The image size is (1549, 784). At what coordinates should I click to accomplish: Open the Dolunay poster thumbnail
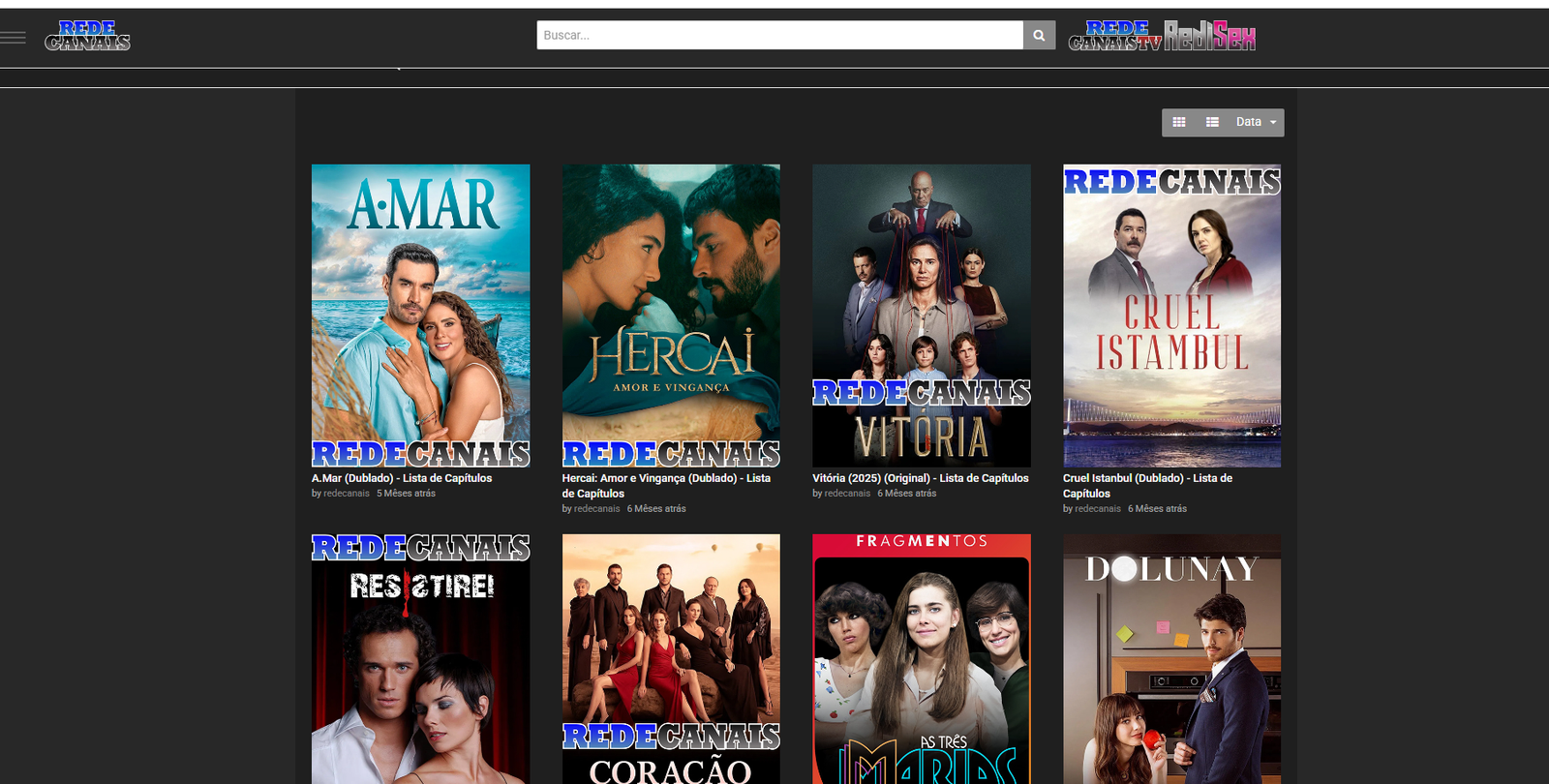point(1171,659)
